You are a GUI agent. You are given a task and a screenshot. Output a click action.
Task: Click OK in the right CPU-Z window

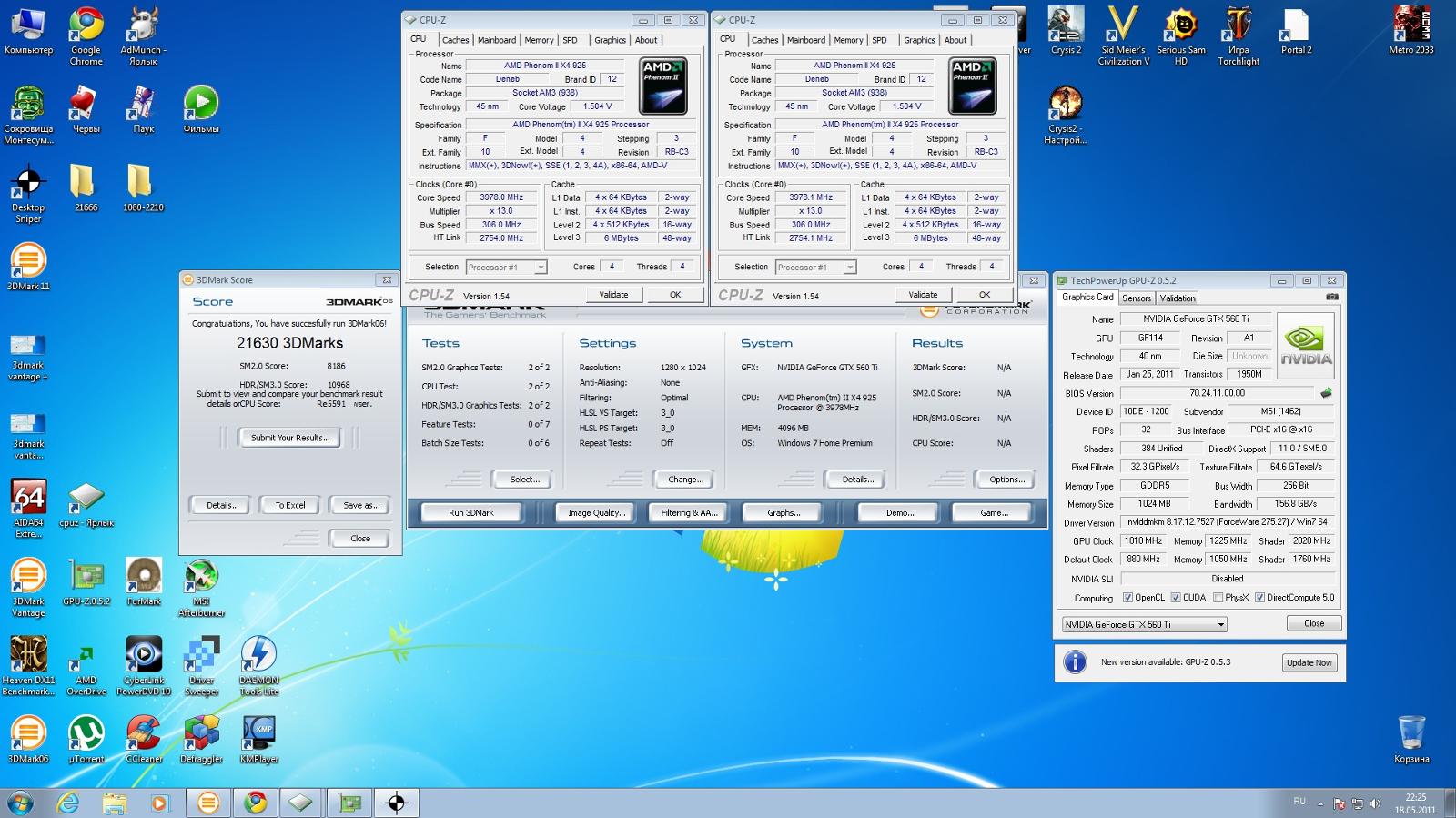click(x=985, y=295)
